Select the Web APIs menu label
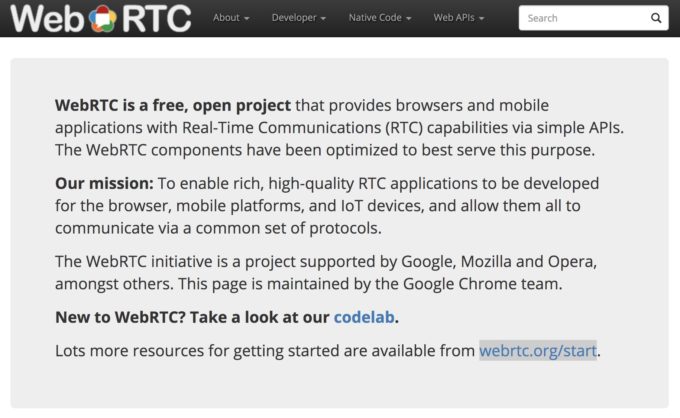 point(454,18)
